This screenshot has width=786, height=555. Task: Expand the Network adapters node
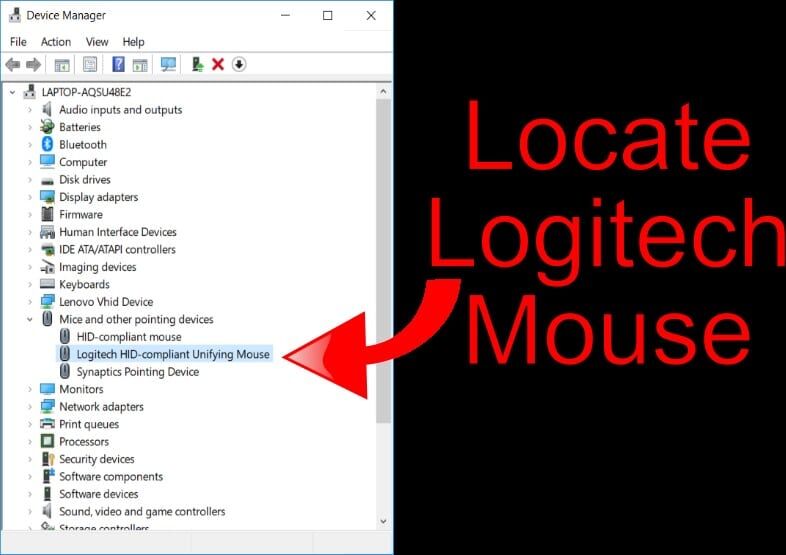pos(30,407)
